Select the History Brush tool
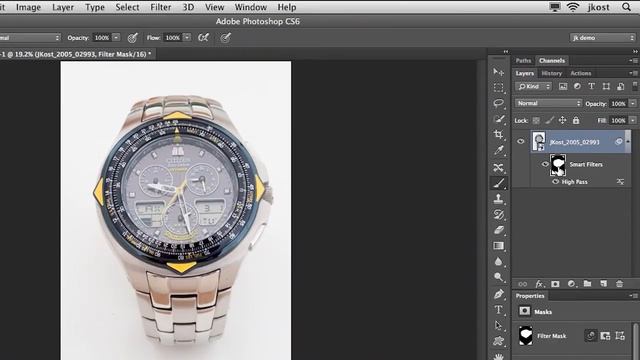This screenshot has width=640, height=360. point(498,215)
